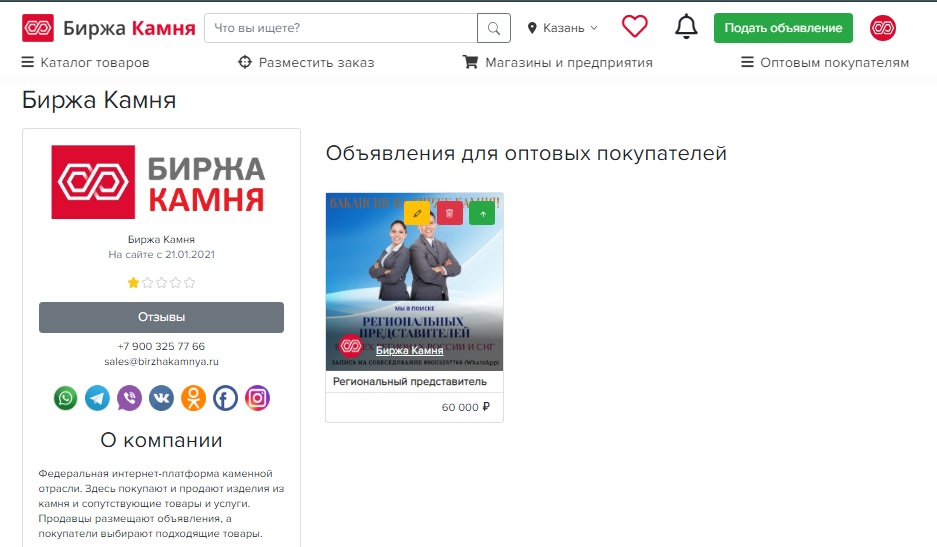Open notifications bell icon
The height and width of the screenshot is (547, 937).
(x=686, y=27)
